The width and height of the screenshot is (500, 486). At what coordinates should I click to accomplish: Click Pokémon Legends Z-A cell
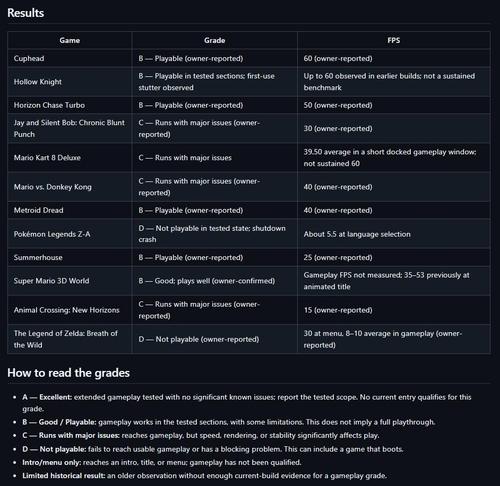click(x=70, y=234)
